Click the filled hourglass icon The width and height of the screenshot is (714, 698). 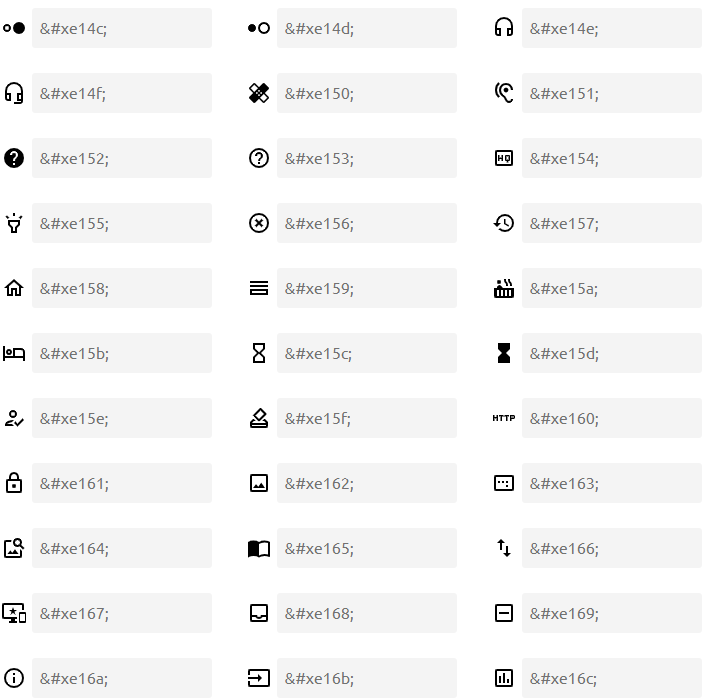coord(504,353)
